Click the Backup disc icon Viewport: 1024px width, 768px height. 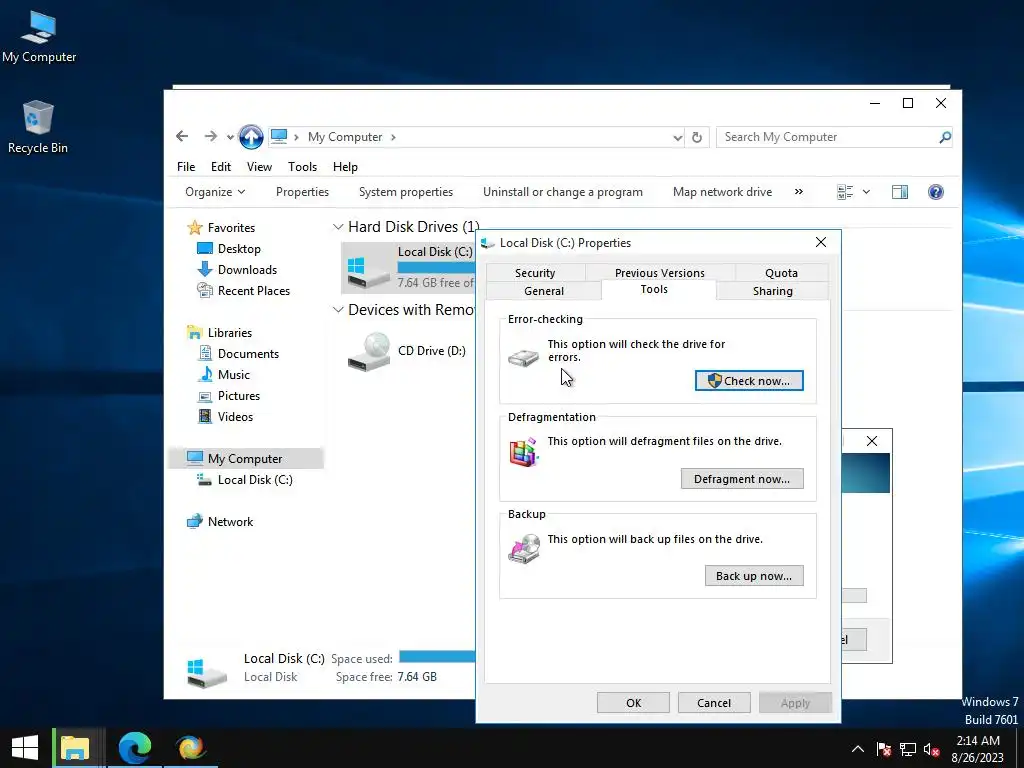pos(524,549)
